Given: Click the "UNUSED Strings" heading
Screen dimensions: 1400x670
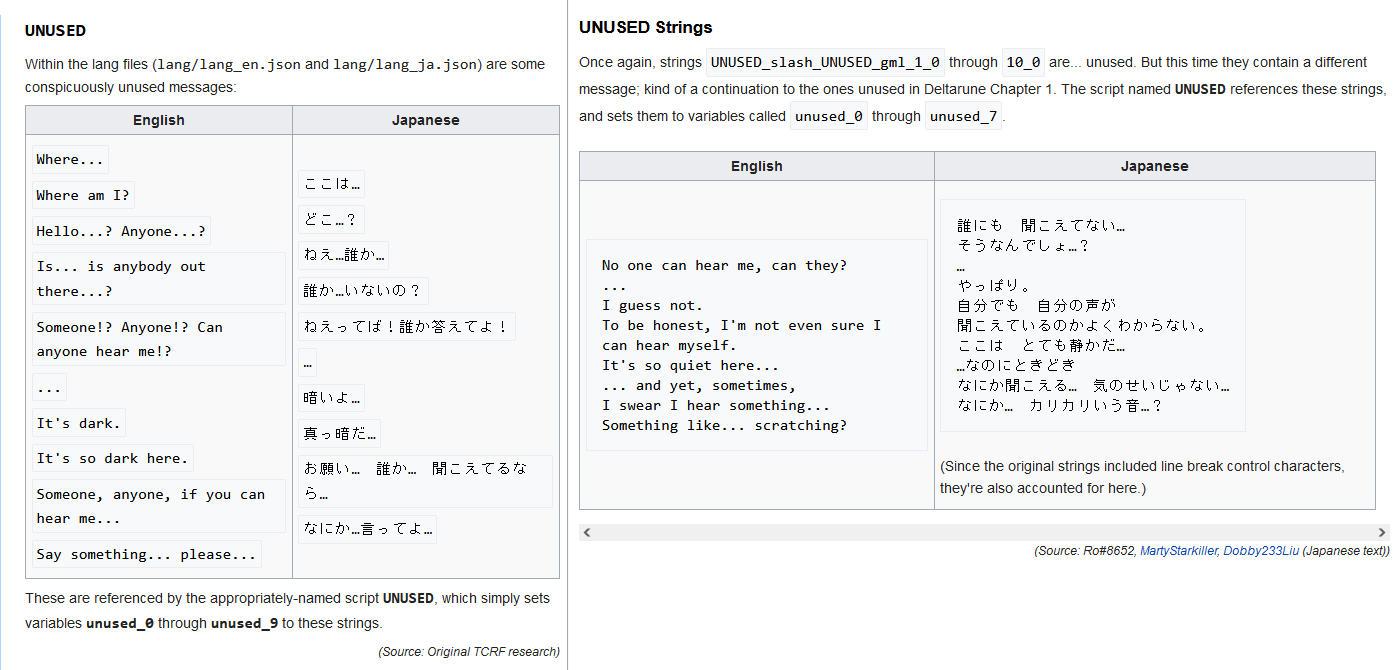Looking at the screenshot, I should pos(646,27).
